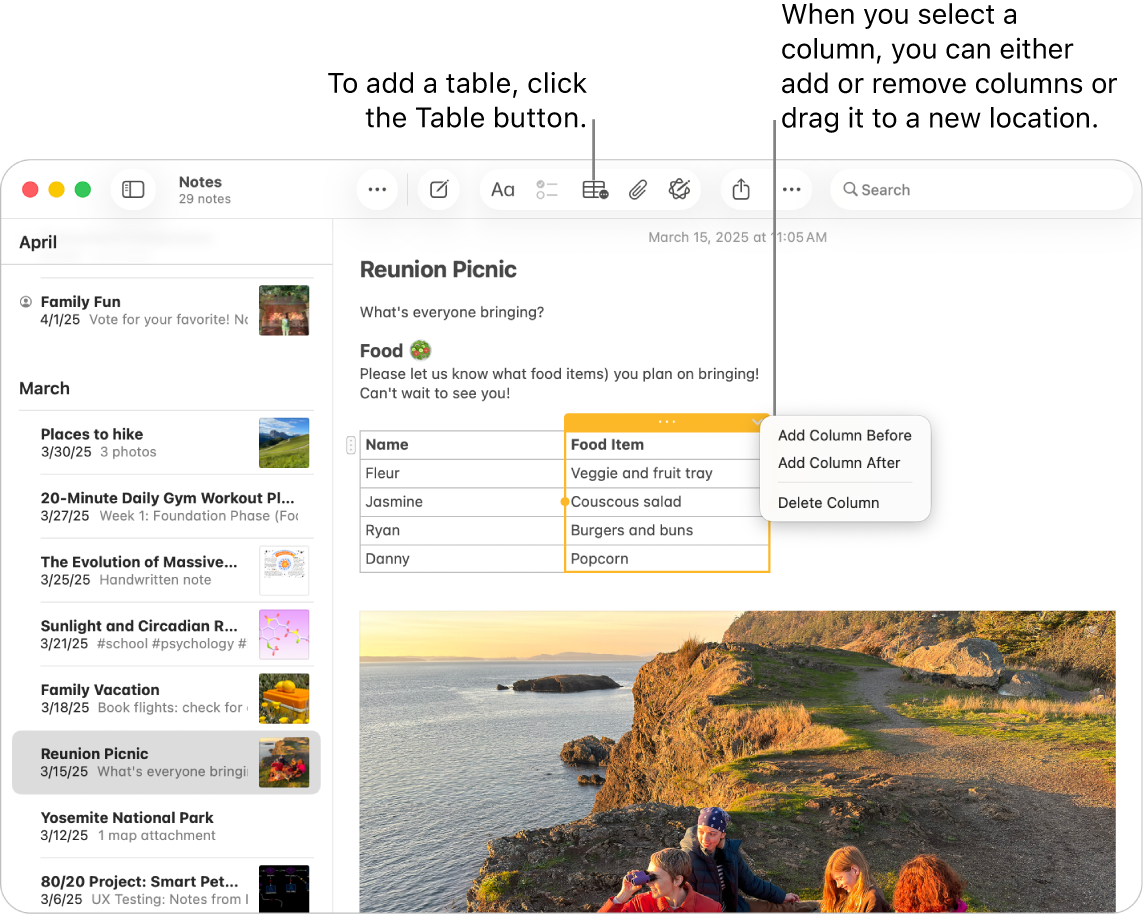
Task: Insert a table
Action: (x=594, y=188)
